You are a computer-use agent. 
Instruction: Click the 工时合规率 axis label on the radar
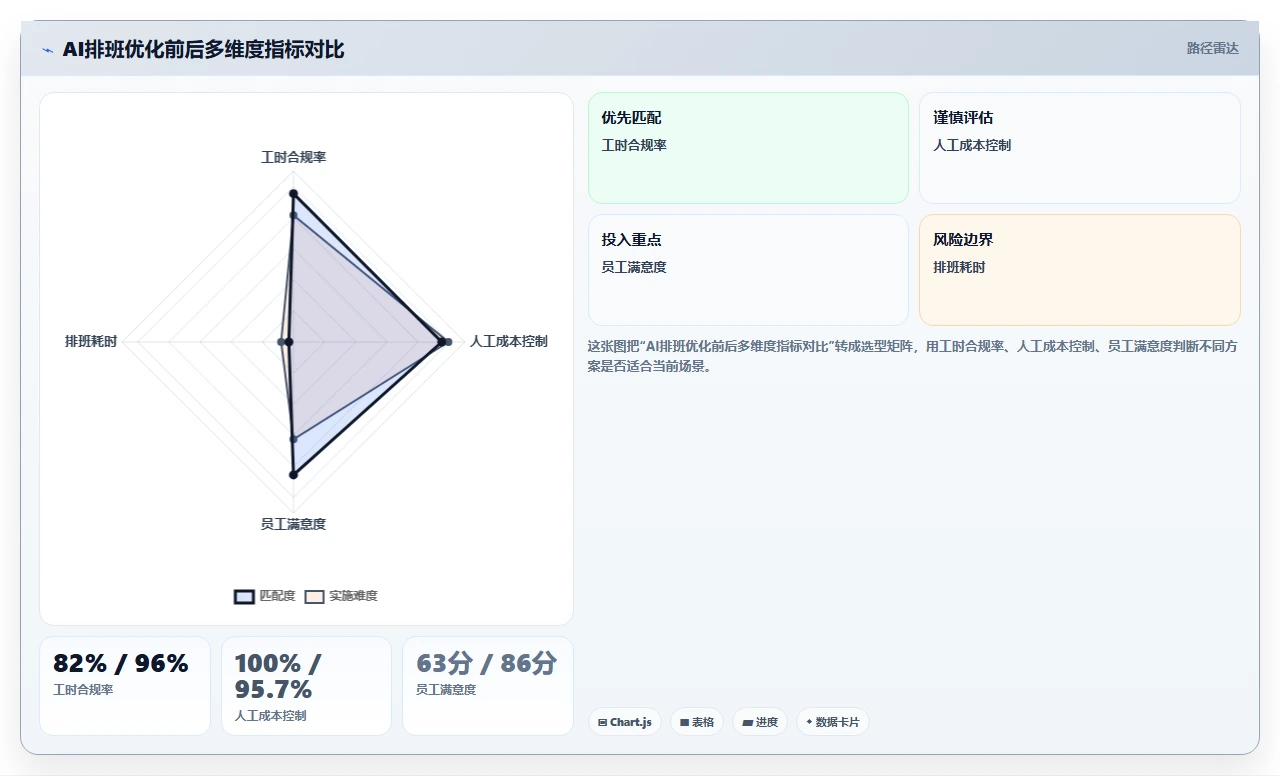(x=293, y=157)
